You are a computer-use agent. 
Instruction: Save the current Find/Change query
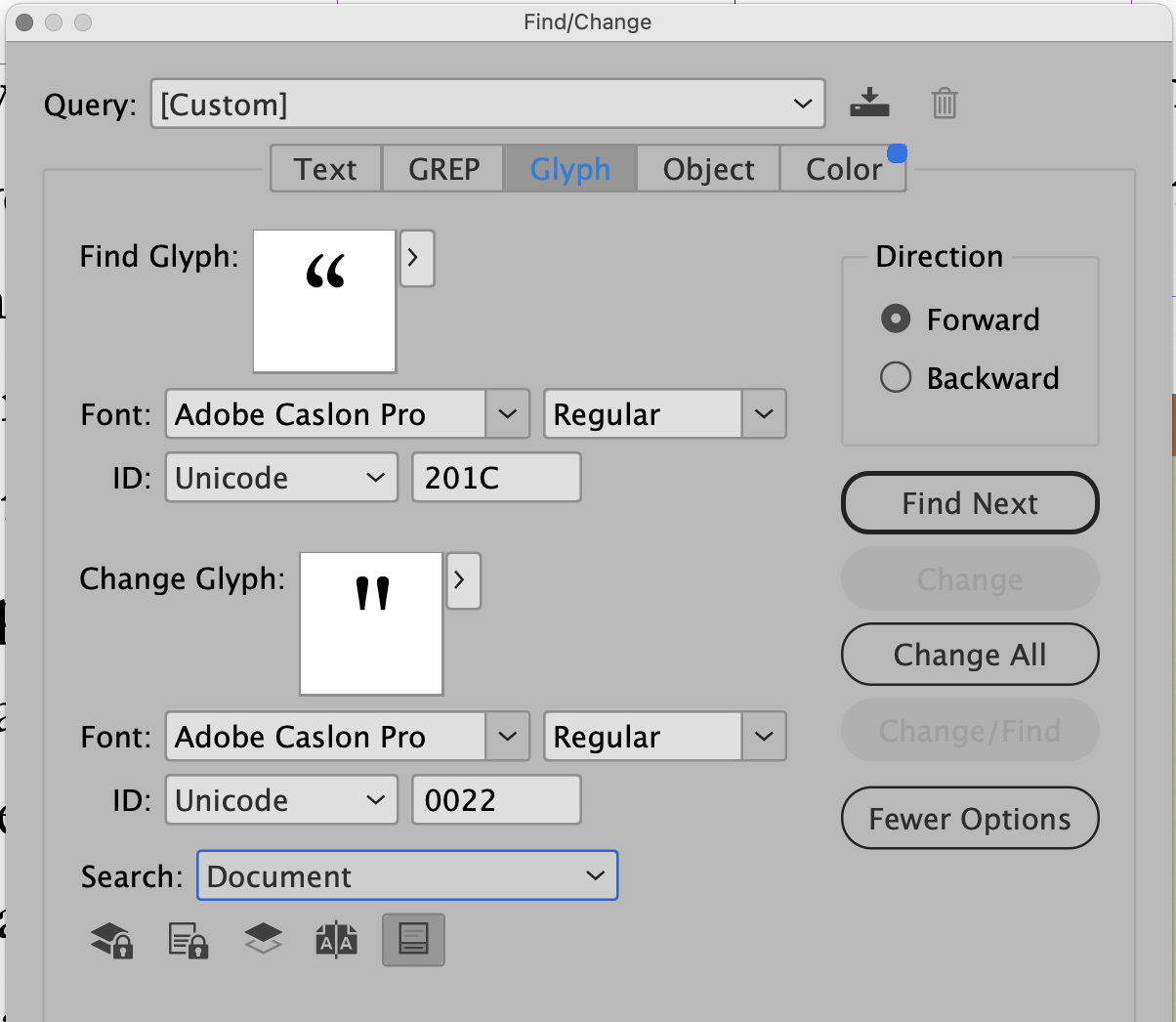click(869, 102)
